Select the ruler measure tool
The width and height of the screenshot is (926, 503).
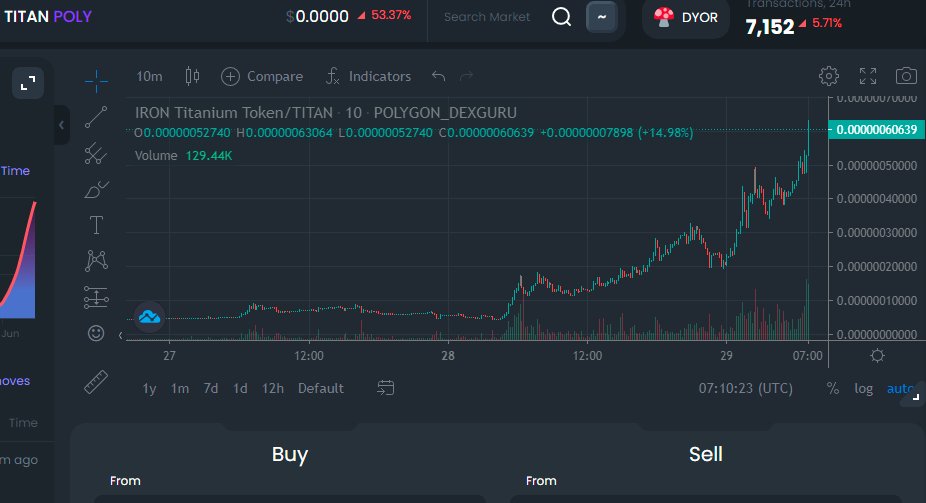pos(96,382)
